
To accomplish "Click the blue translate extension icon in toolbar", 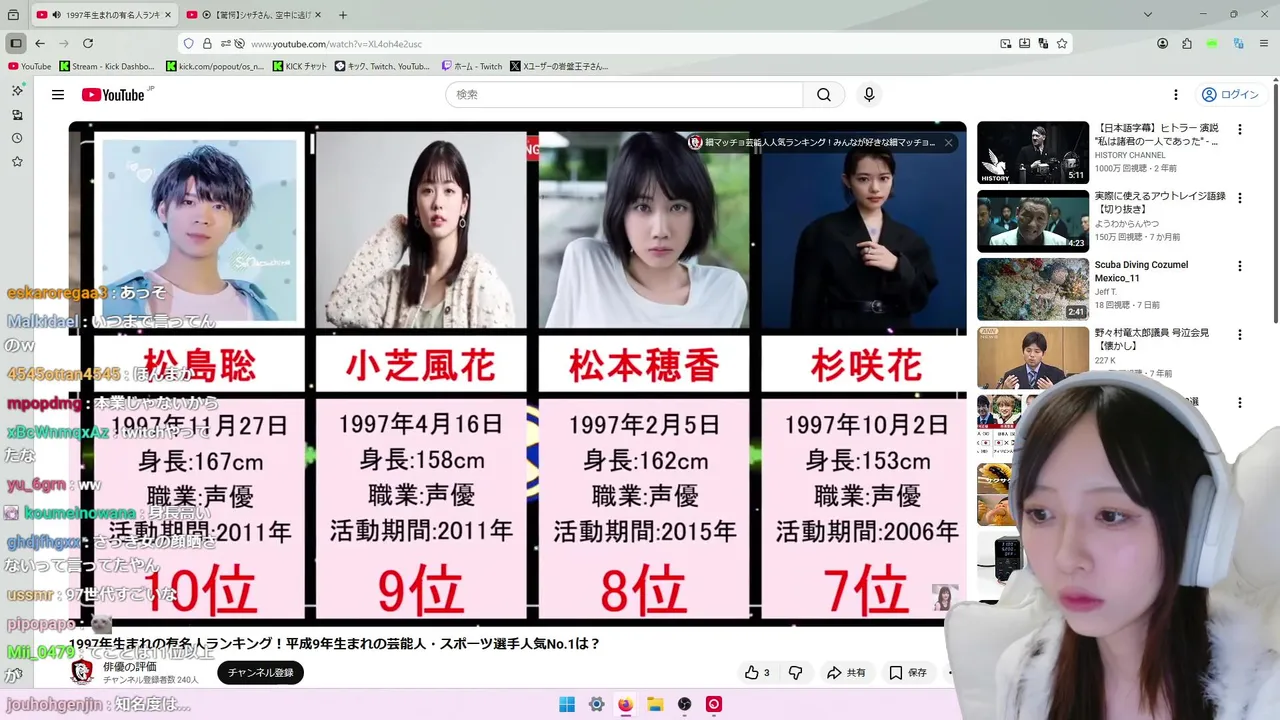I will tap(1238, 44).
